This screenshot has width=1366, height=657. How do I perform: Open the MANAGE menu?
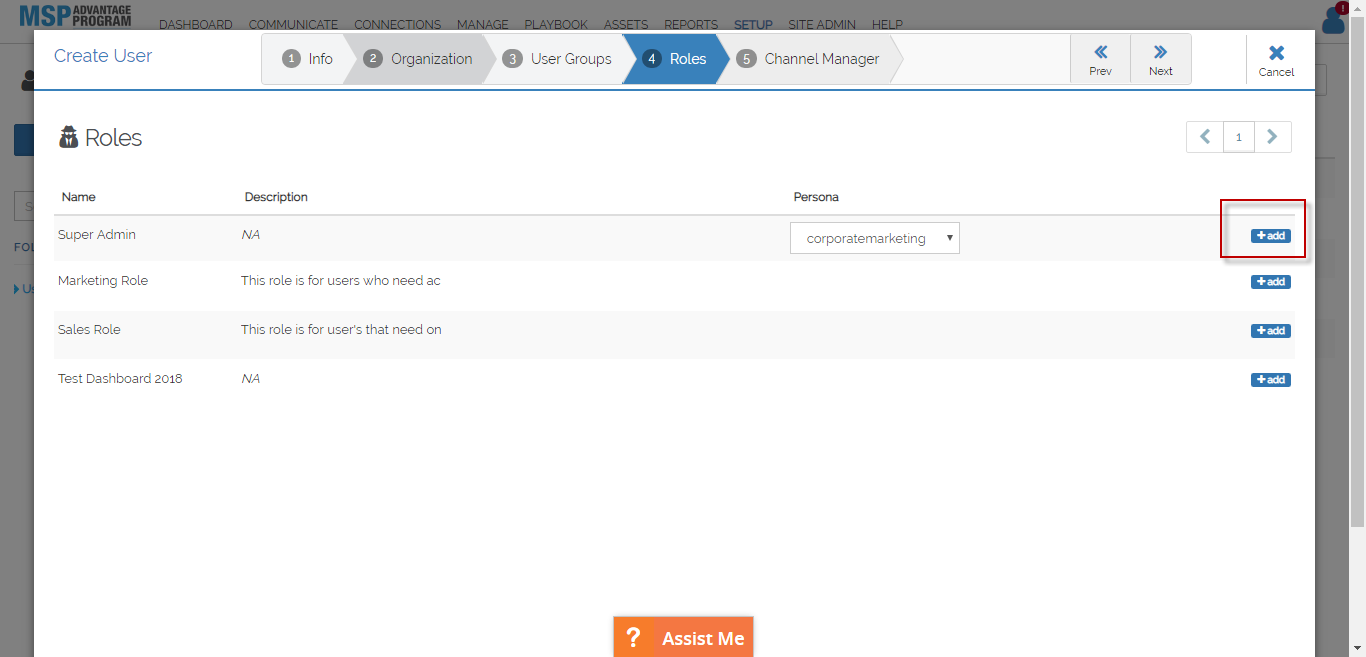pos(483,25)
